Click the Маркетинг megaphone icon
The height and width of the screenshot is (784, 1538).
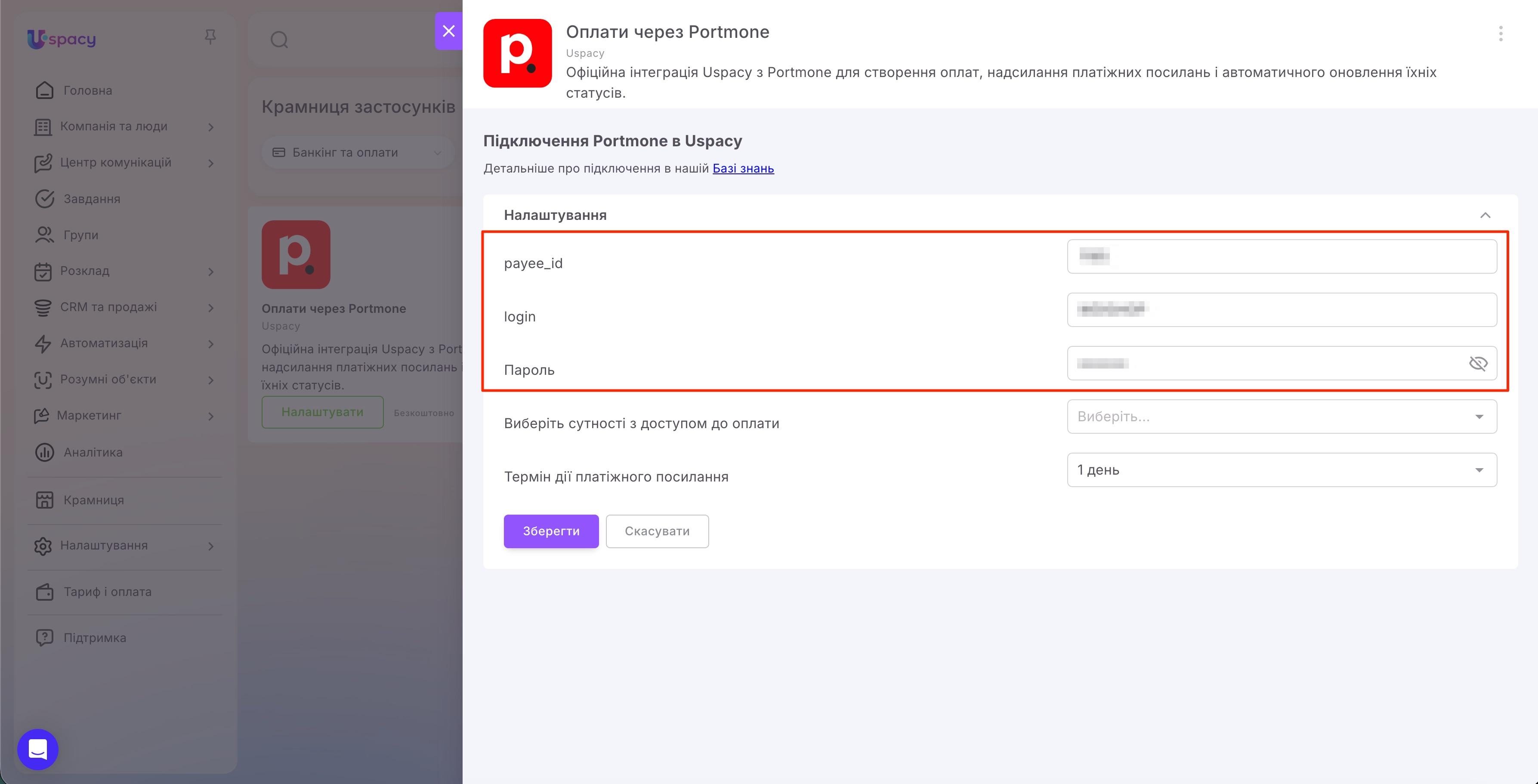pyautogui.click(x=42, y=416)
